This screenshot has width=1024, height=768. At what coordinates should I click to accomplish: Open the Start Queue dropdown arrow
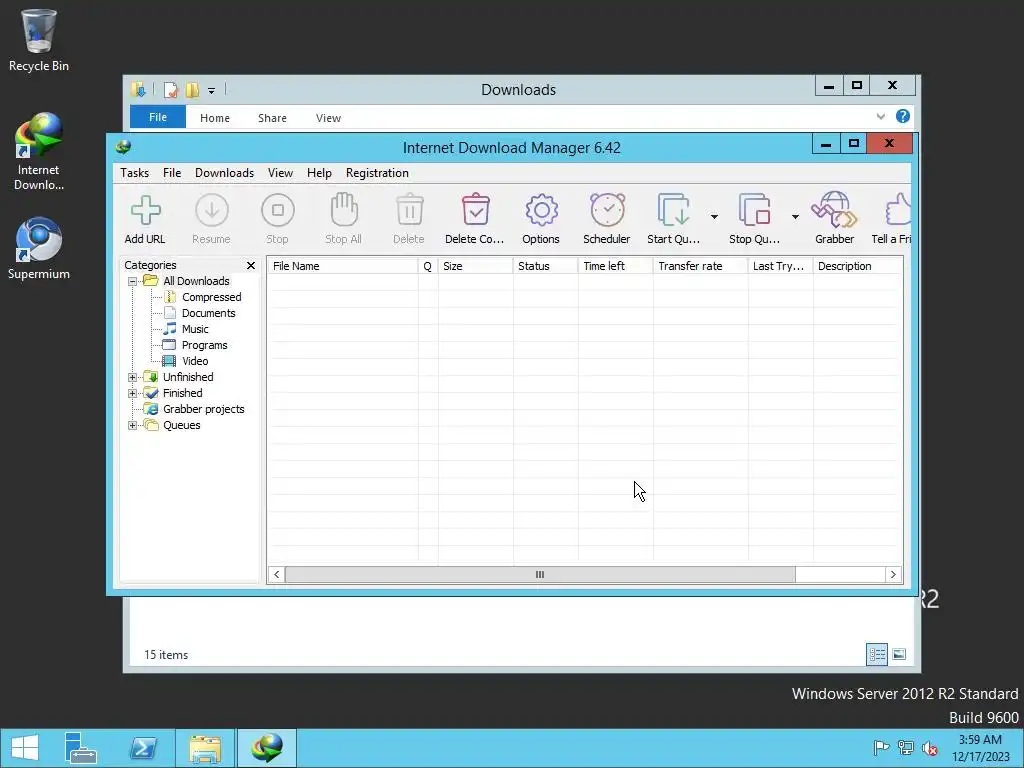714,217
